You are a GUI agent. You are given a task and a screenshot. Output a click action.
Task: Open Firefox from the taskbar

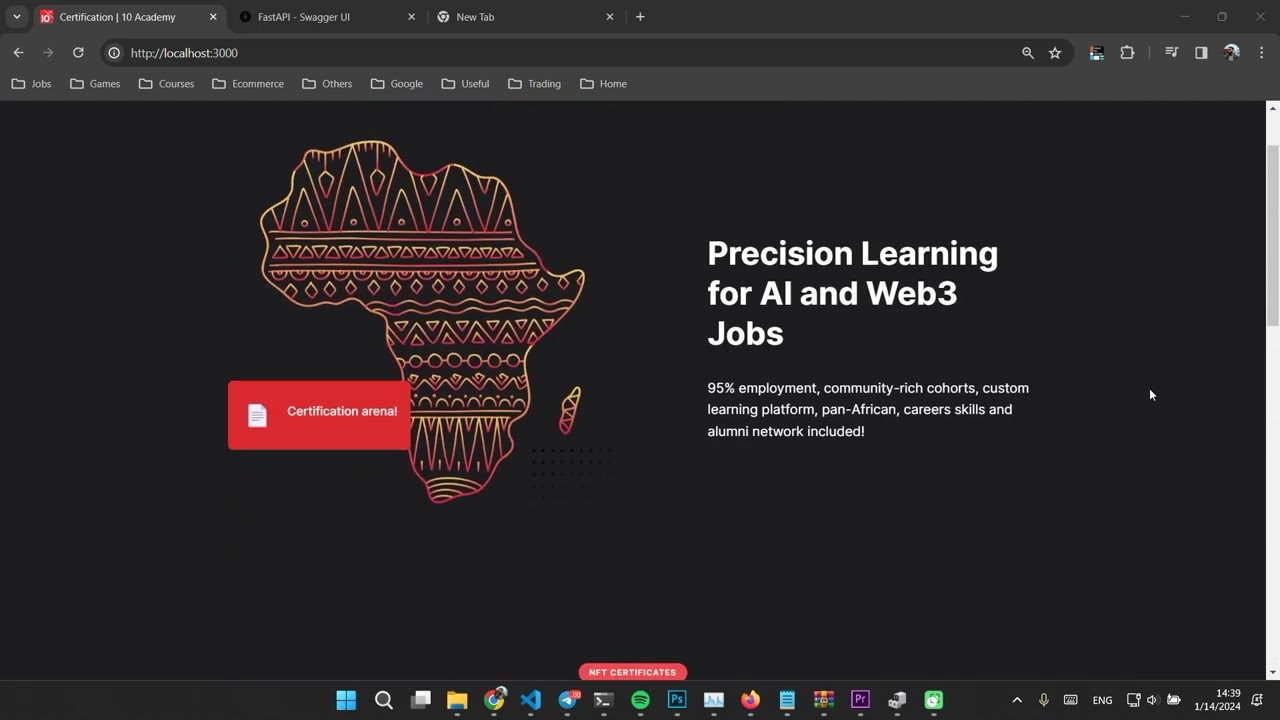click(750, 700)
